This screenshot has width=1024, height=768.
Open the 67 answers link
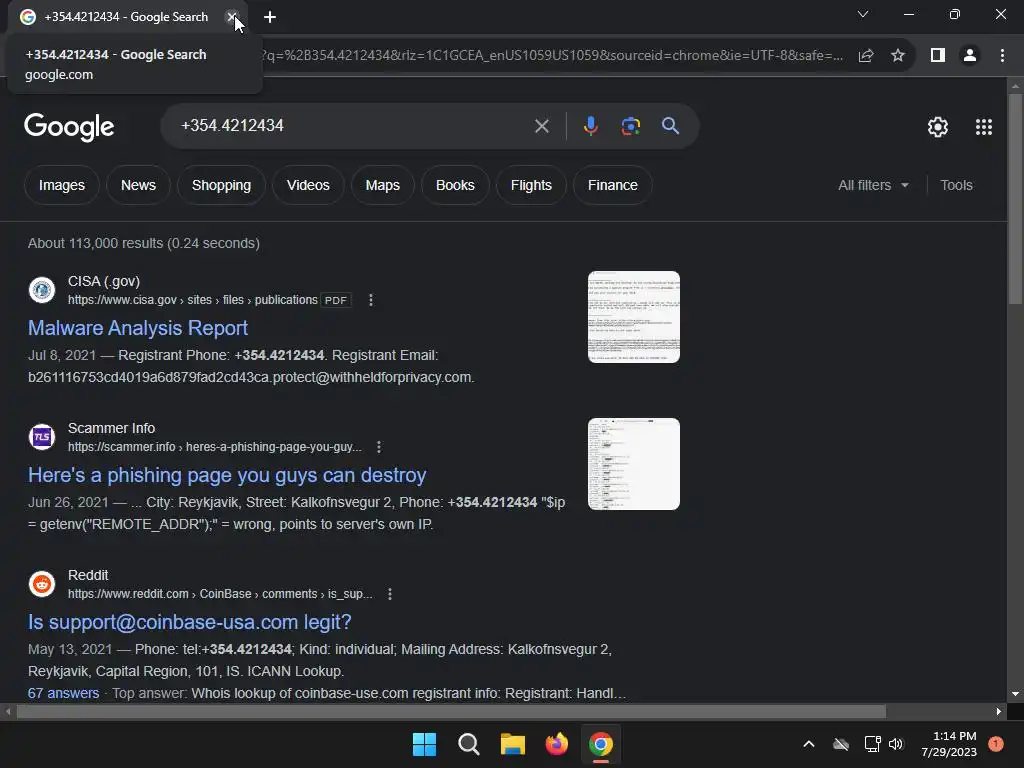63,693
